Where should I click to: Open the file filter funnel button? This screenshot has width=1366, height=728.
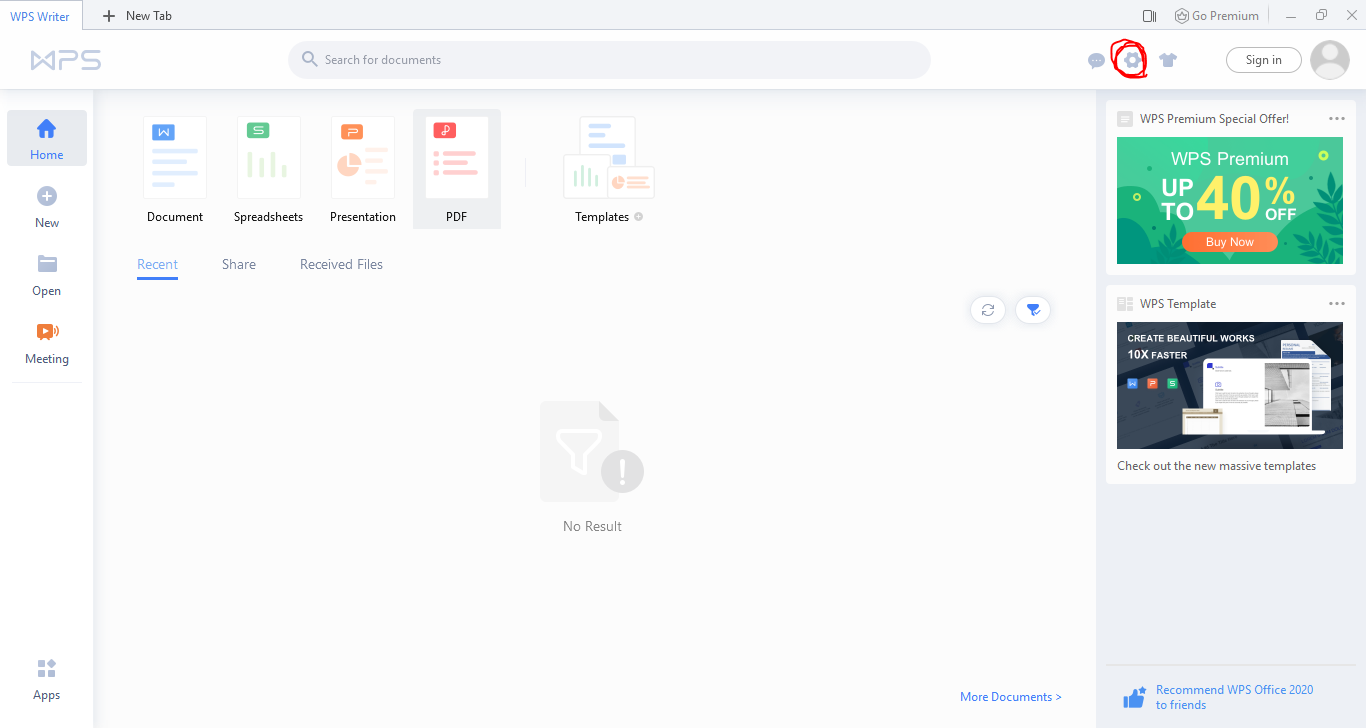click(x=1033, y=310)
